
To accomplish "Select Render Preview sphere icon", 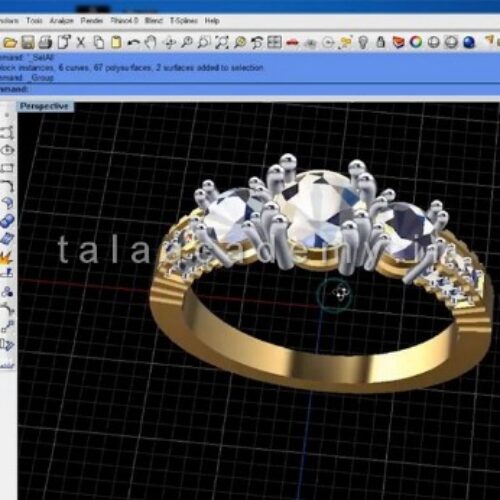I will click(451, 42).
